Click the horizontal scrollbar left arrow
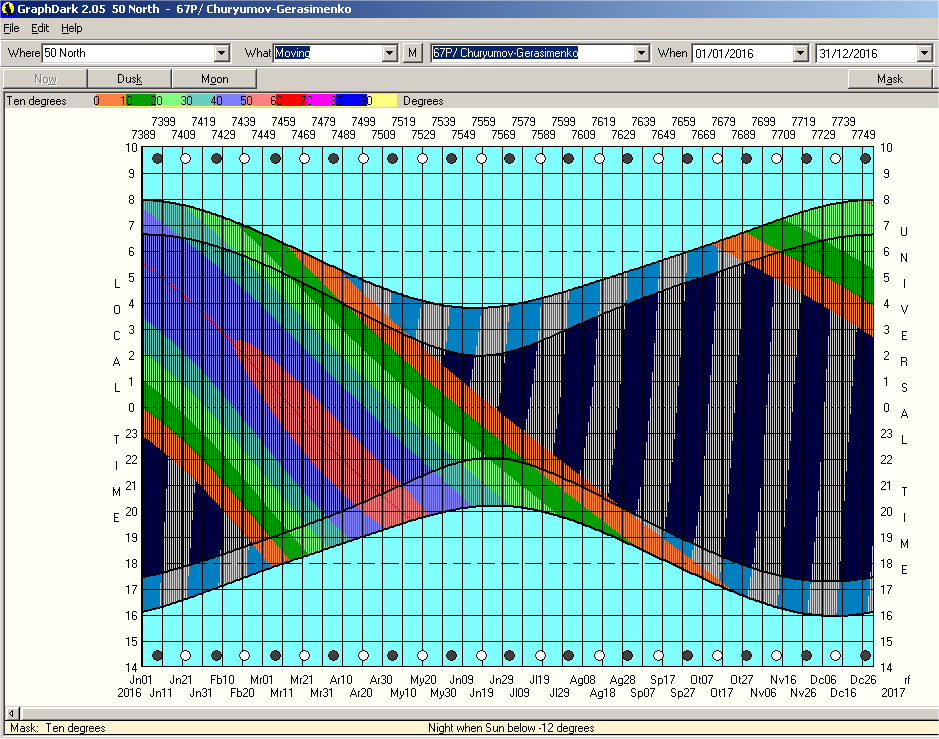939x739 pixels. 10,713
